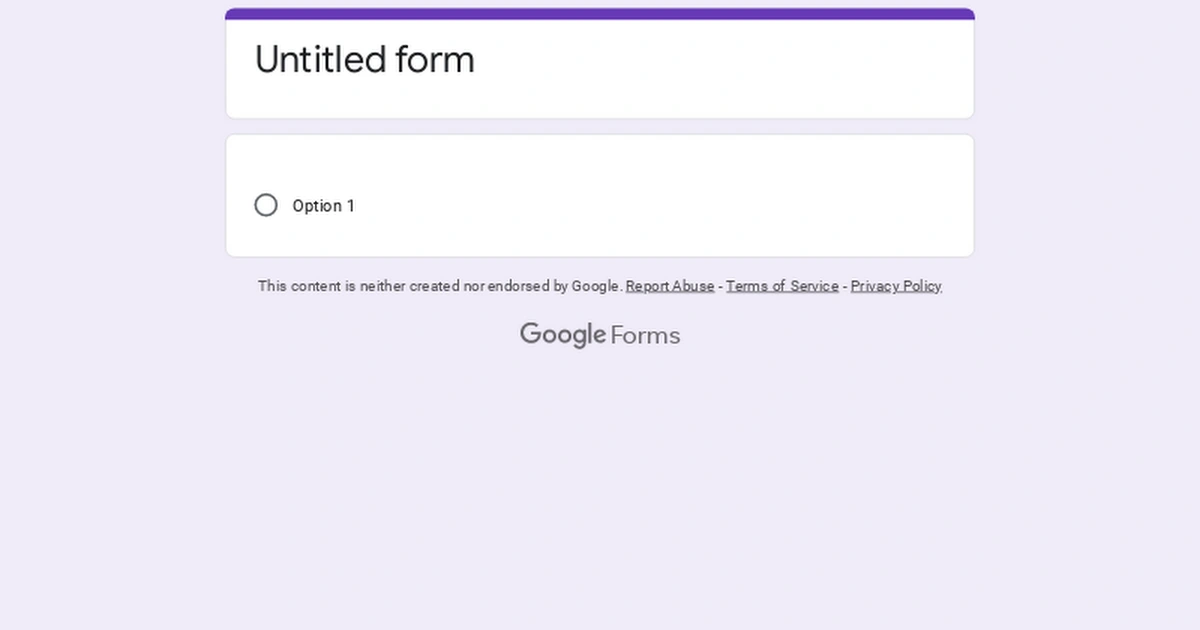
Task: Click the blank area above Option 1
Action: click(x=600, y=160)
